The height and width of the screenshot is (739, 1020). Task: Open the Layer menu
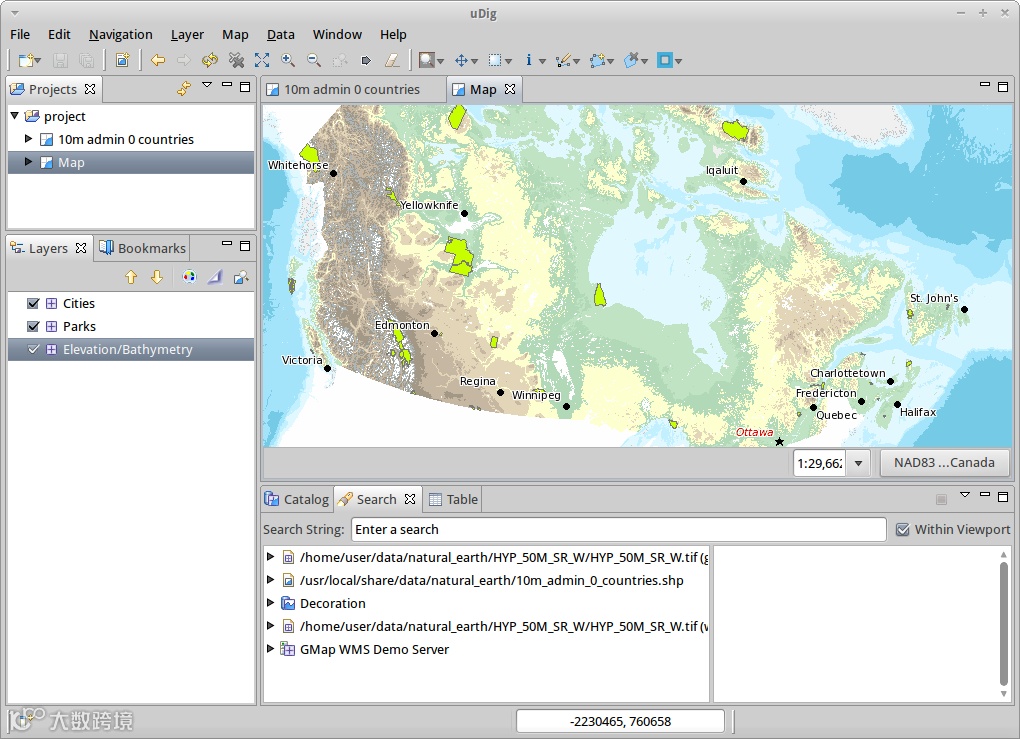(187, 35)
